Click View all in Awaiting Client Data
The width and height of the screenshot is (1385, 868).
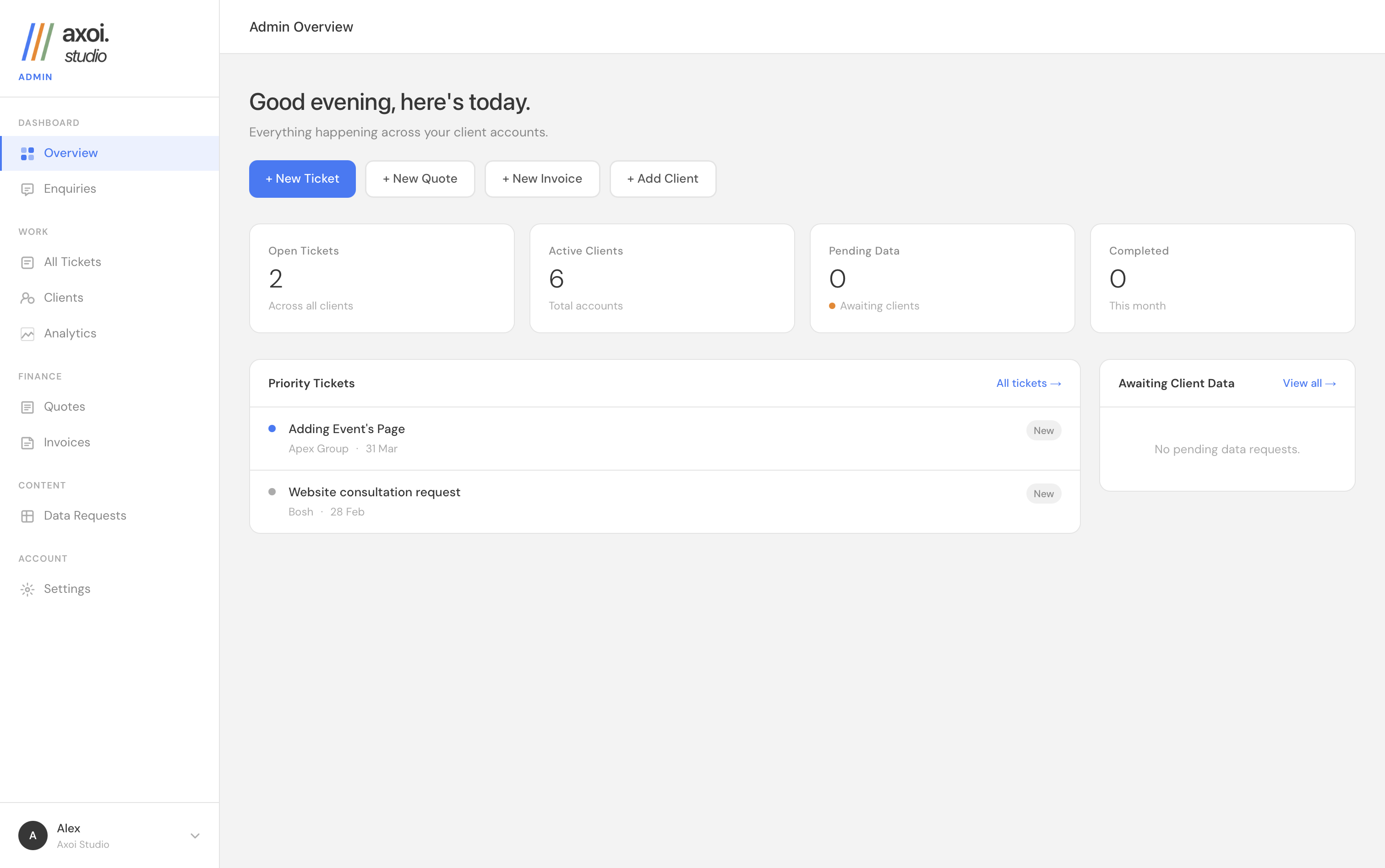[1309, 384]
